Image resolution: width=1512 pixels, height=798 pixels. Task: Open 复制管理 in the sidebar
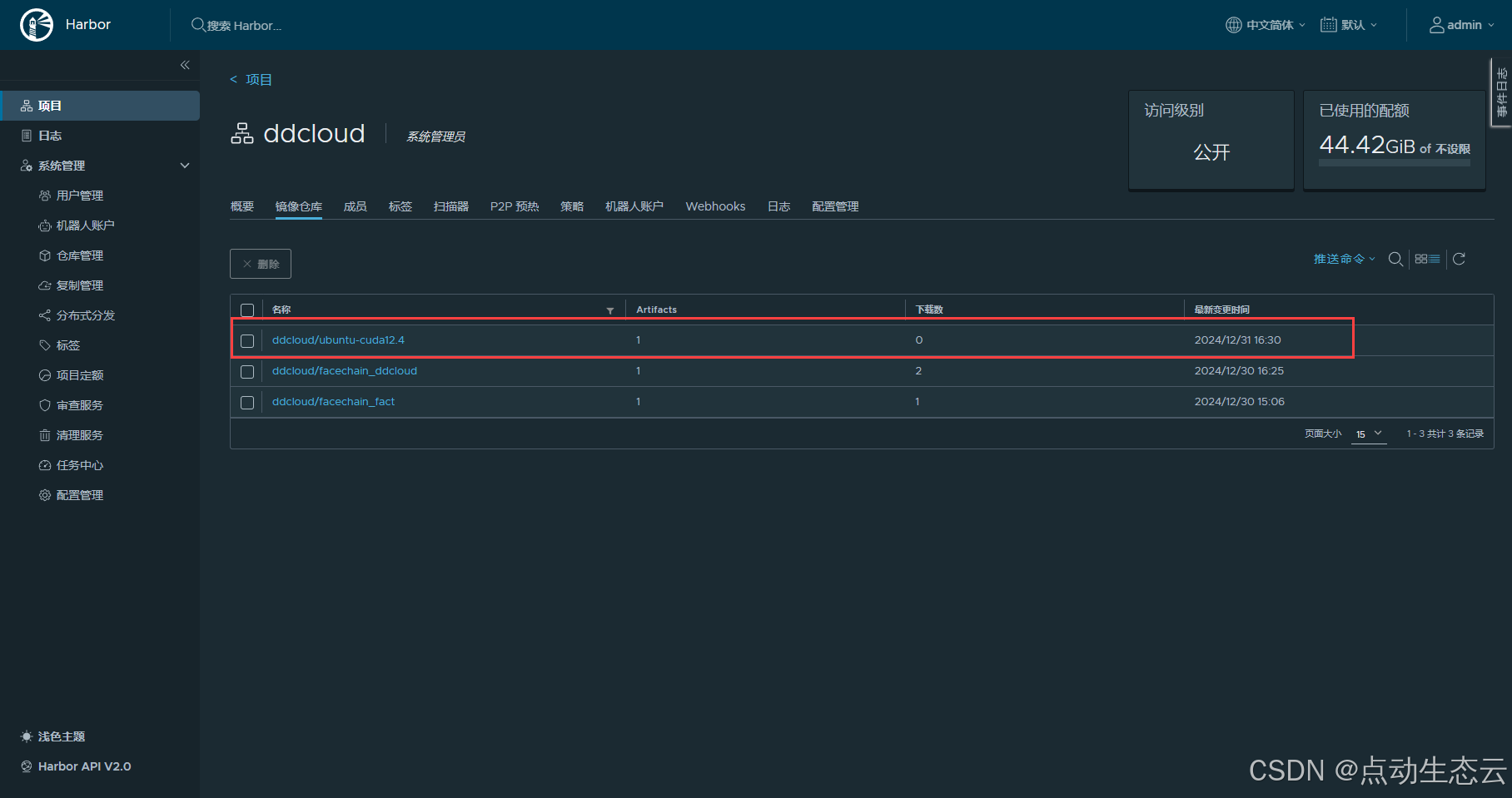(x=80, y=285)
